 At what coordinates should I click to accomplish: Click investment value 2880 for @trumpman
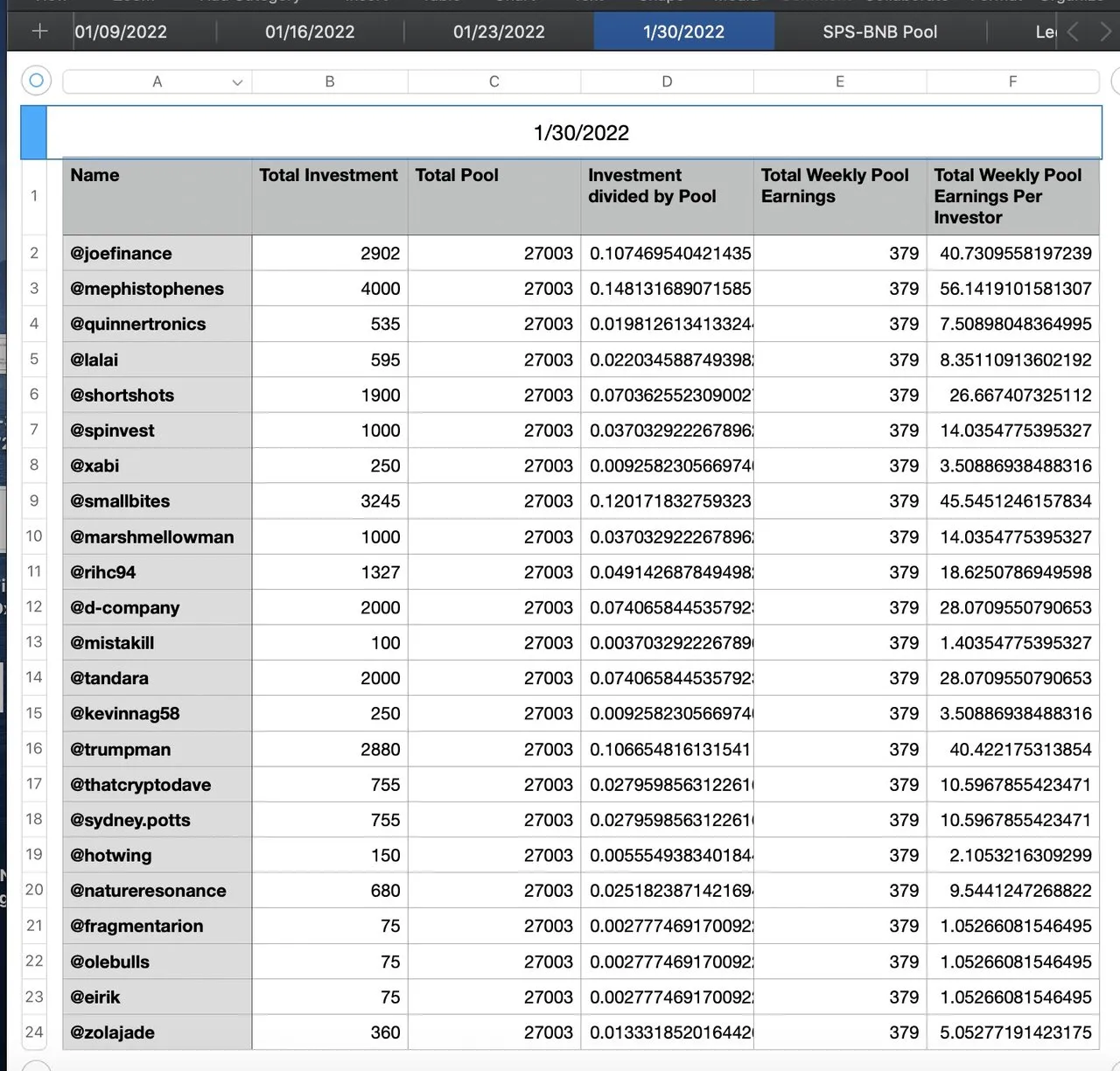pyautogui.click(x=330, y=749)
